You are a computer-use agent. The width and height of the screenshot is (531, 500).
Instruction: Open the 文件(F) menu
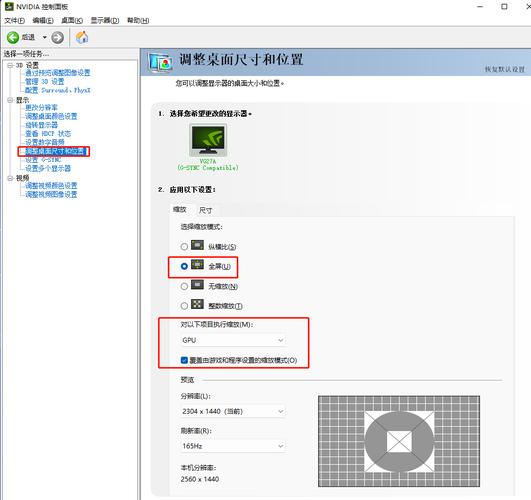pyautogui.click(x=14, y=21)
